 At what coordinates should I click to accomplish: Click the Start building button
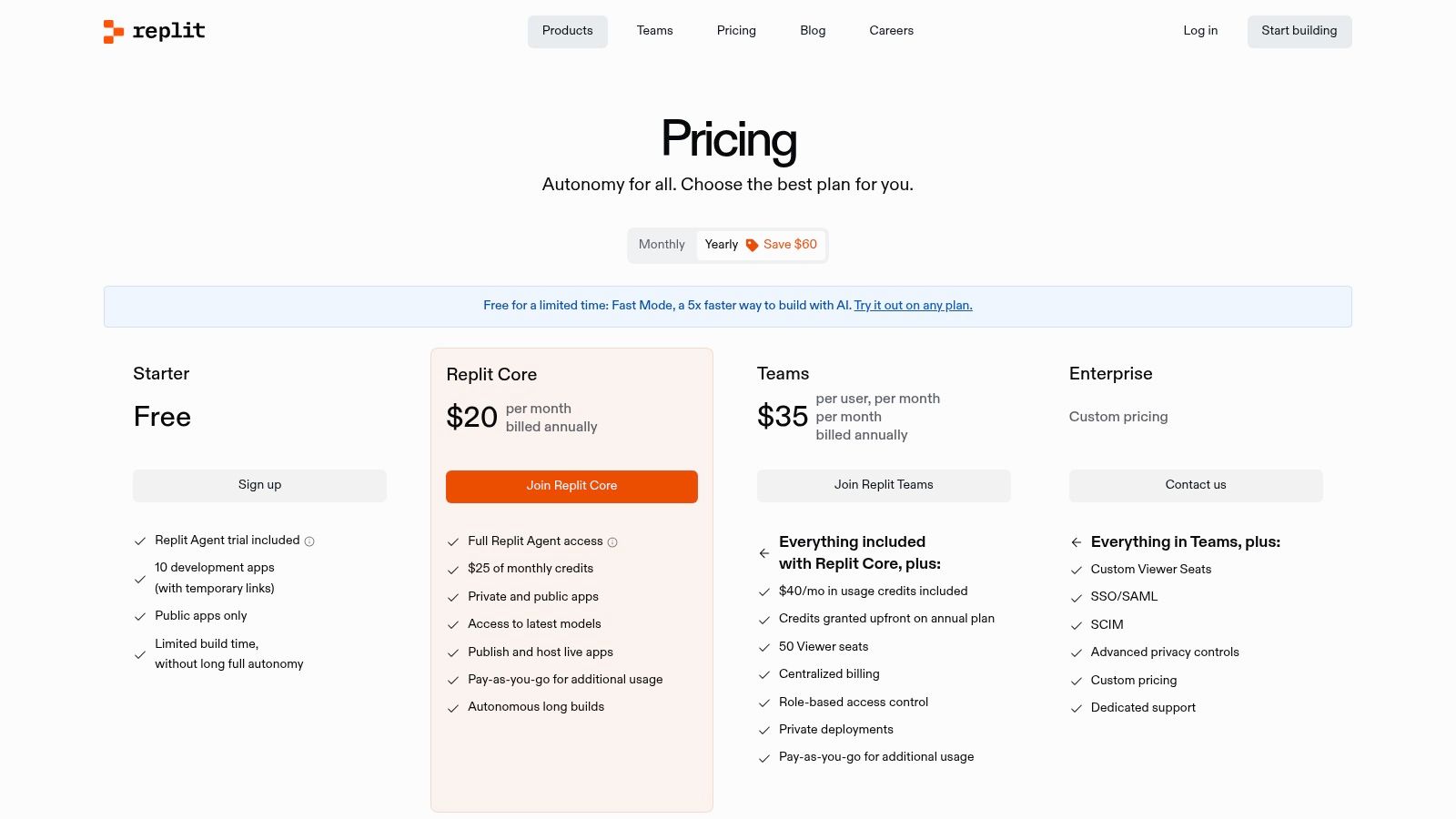1299,31
